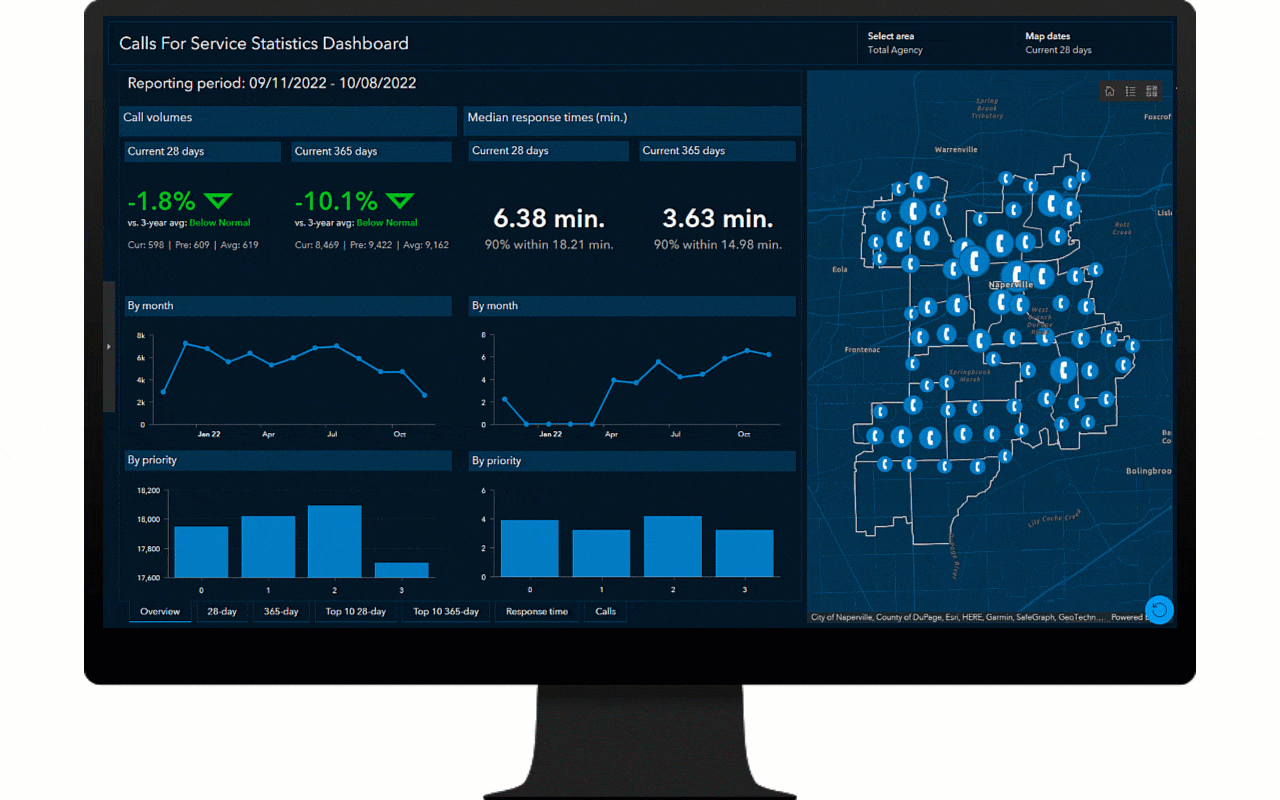Click the priority 2 bar in call volumes chart
Viewport: 1280px width, 800px height.
(335, 541)
